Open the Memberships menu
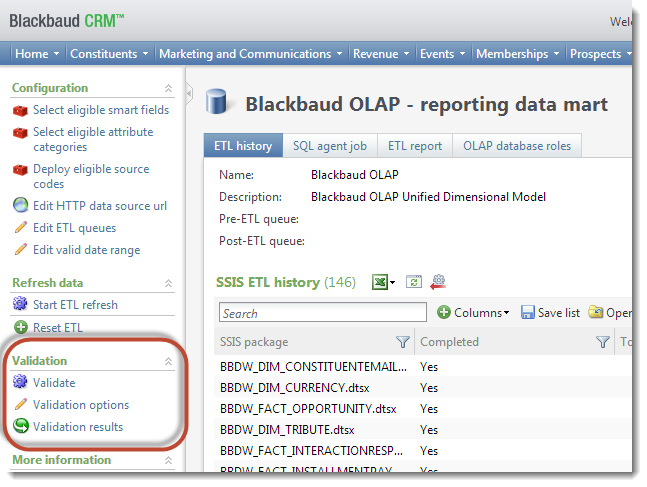Image resolution: width=647 pixels, height=487 pixels. coord(518,54)
